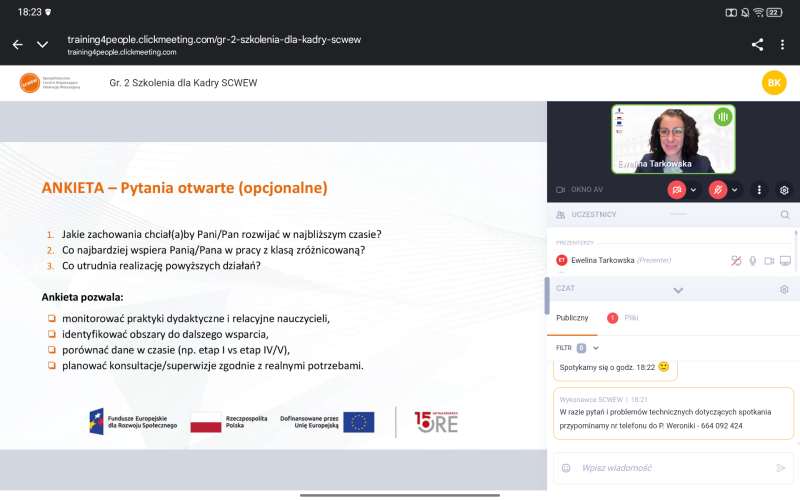Open AV window settings gear
Screen dimensions: 800x500
coord(784,189)
